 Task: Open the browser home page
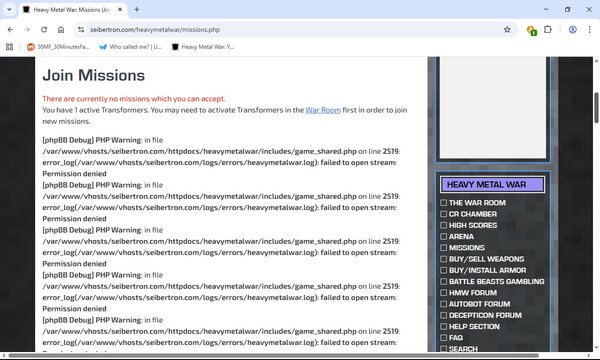(61, 29)
